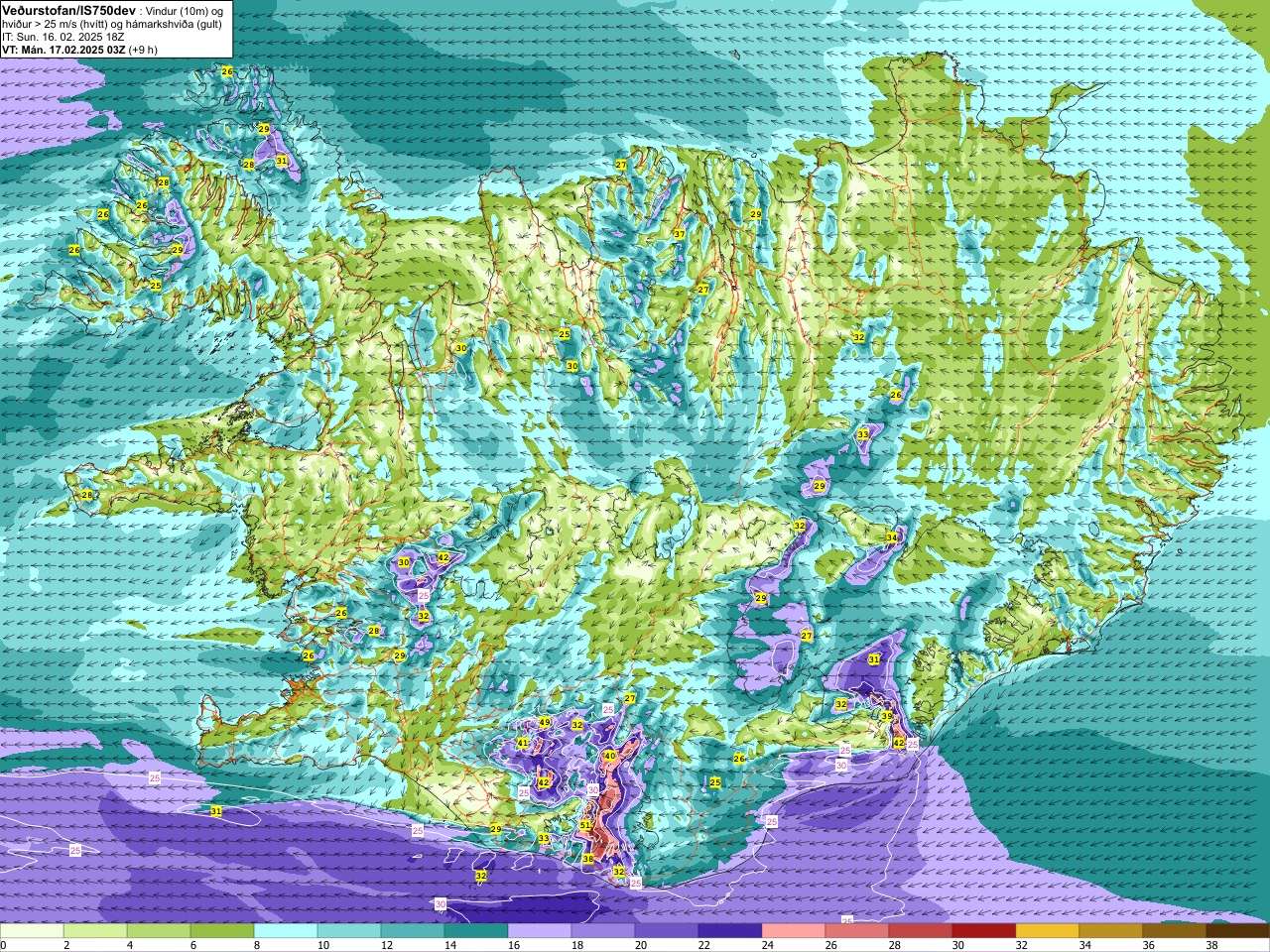Image resolution: width=1270 pixels, height=952 pixels.
Task: Click the legend color between 28 and 30
Action: (x=921, y=931)
